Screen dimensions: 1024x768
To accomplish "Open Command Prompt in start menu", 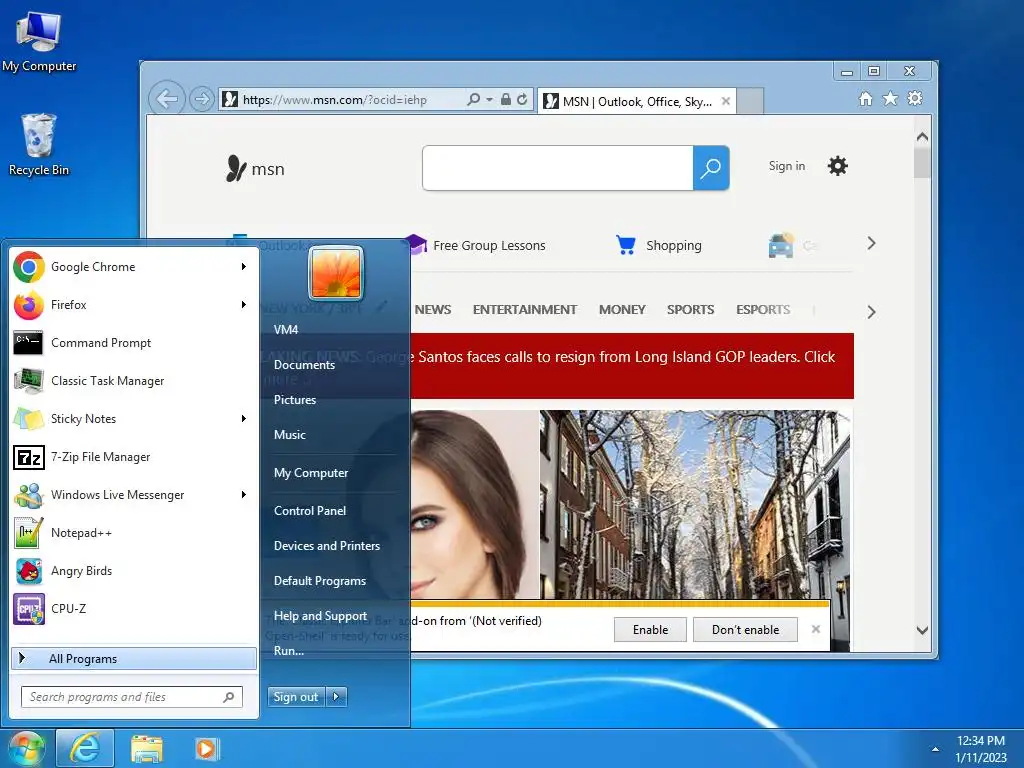I will [x=133, y=342].
